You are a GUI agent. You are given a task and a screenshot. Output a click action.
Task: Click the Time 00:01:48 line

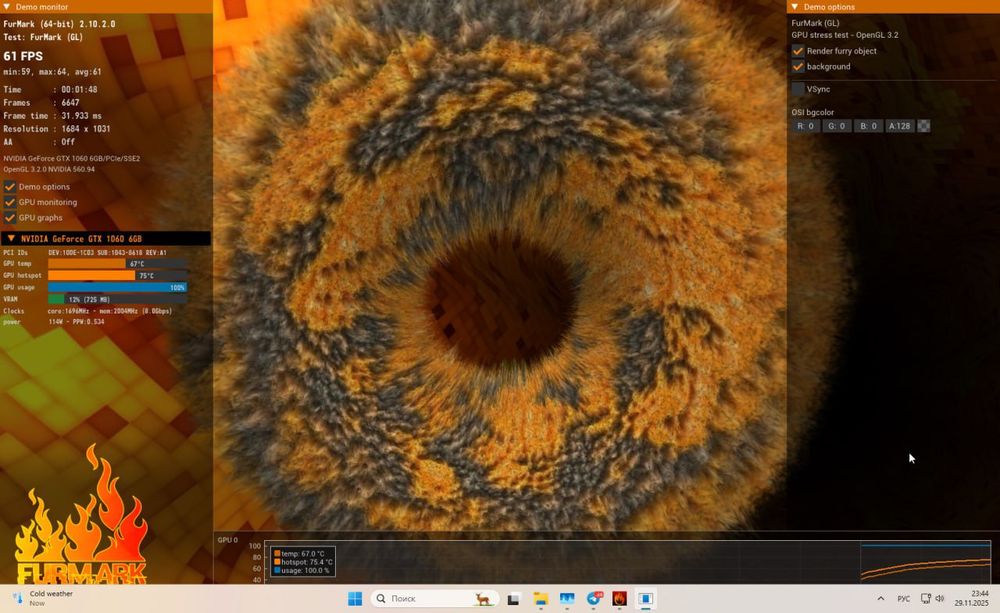pos(50,90)
